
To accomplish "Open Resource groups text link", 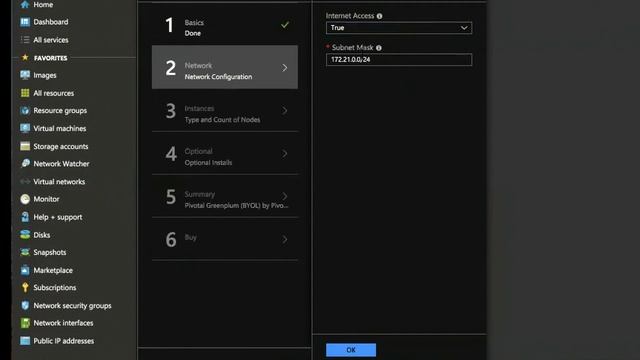I will coord(60,111).
